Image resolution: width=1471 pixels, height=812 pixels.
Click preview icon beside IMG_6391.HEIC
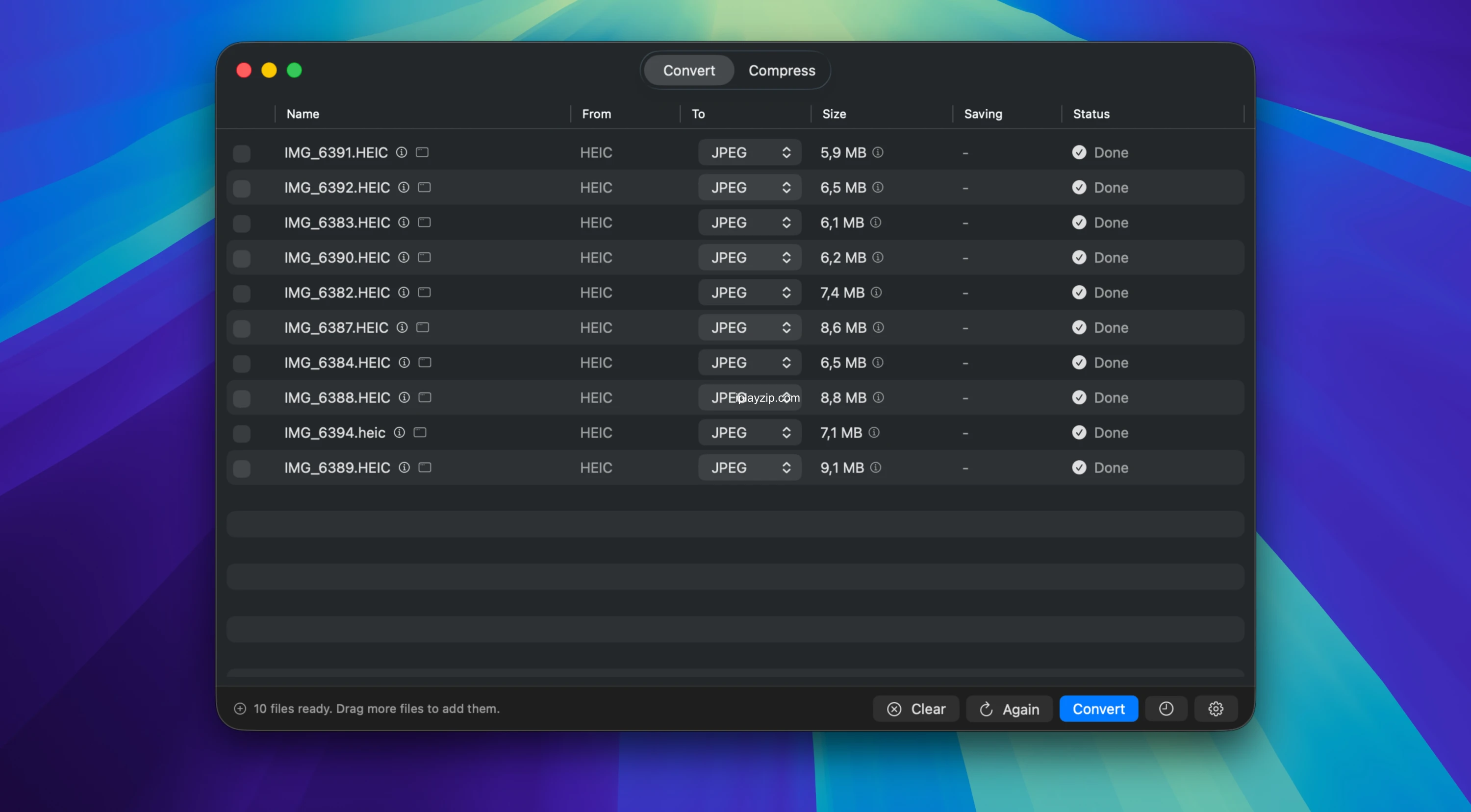pyautogui.click(x=422, y=152)
